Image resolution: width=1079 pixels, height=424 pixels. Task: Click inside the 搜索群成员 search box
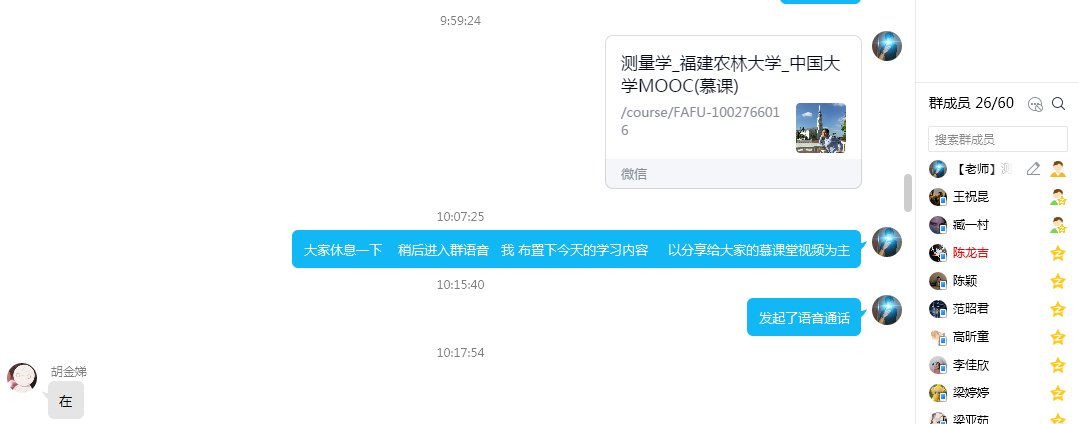pyautogui.click(x=997, y=139)
